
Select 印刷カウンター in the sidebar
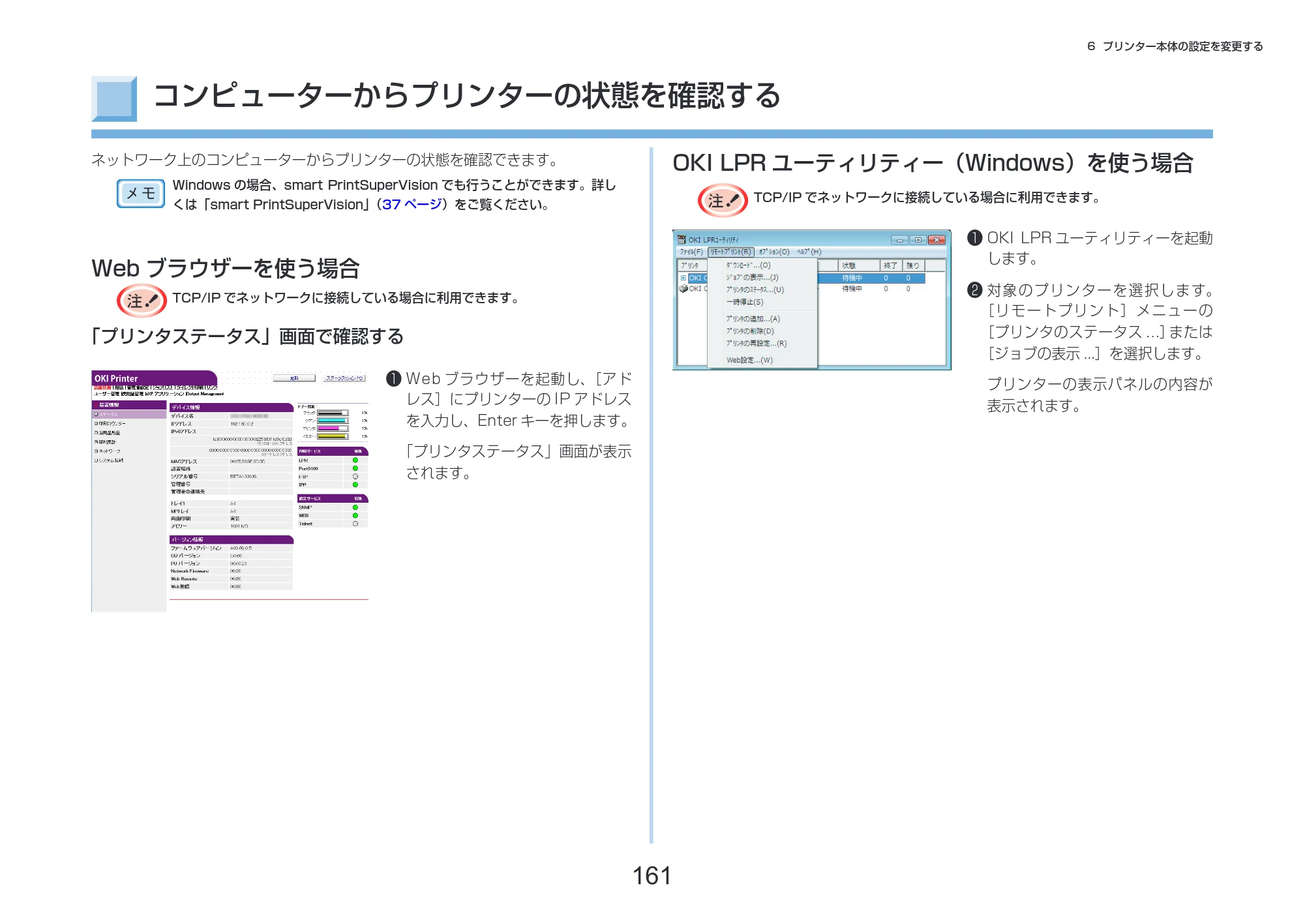click(x=110, y=424)
